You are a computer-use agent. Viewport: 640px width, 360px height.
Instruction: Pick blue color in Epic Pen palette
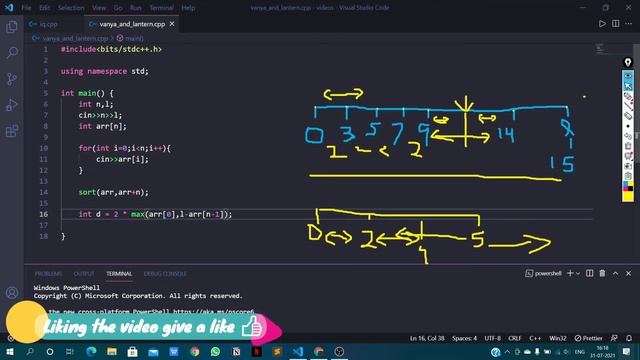[x=626, y=183]
